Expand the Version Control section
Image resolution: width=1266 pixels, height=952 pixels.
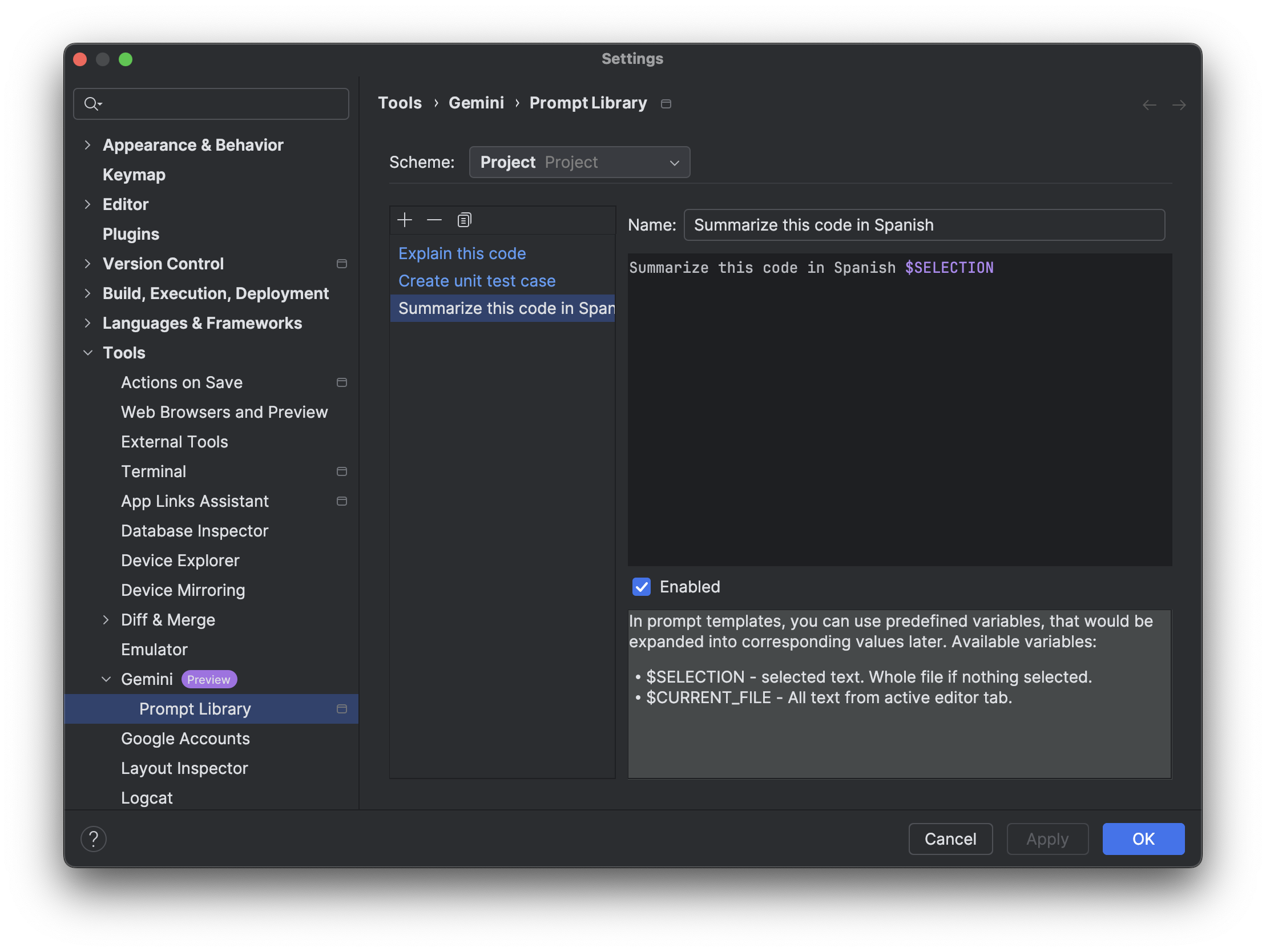click(87, 263)
